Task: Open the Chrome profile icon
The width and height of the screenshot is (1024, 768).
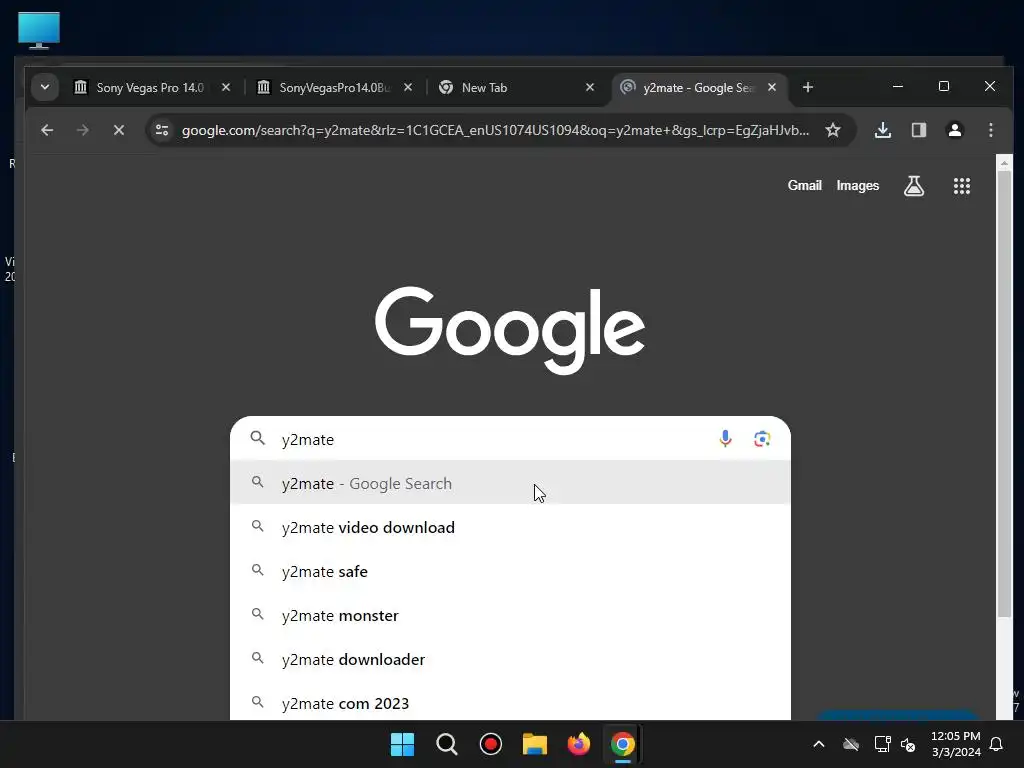Action: [x=955, y=130]
